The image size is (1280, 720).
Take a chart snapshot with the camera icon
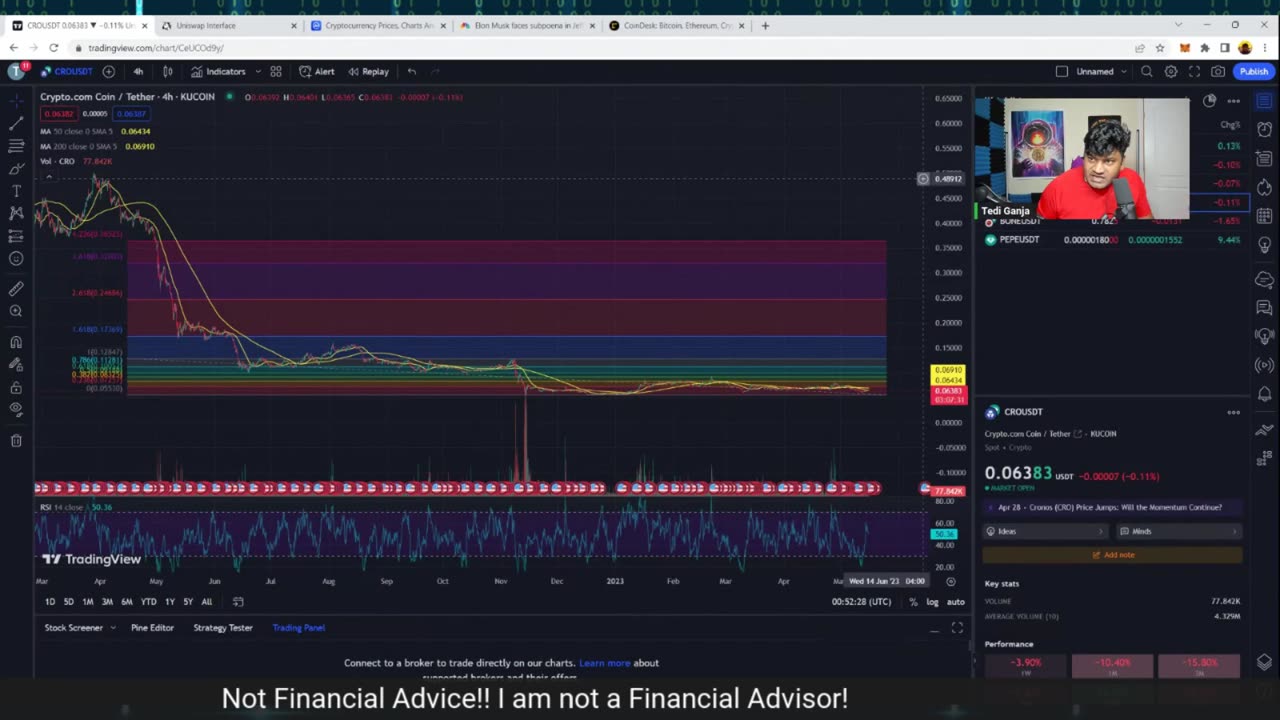point(1218,71)
